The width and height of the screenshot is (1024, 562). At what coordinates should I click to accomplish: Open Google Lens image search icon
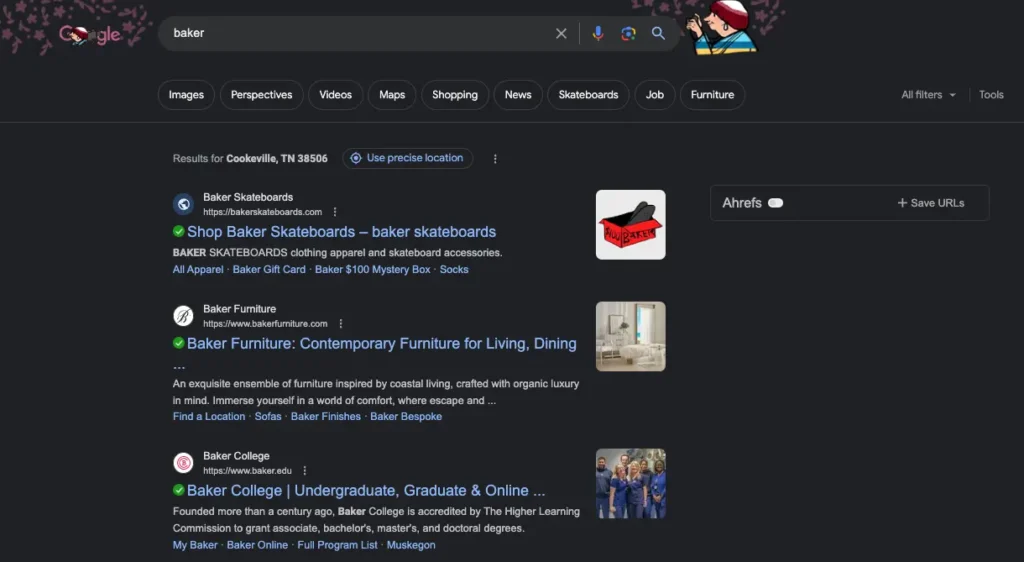pyautogui.click(x=628, y=33)
